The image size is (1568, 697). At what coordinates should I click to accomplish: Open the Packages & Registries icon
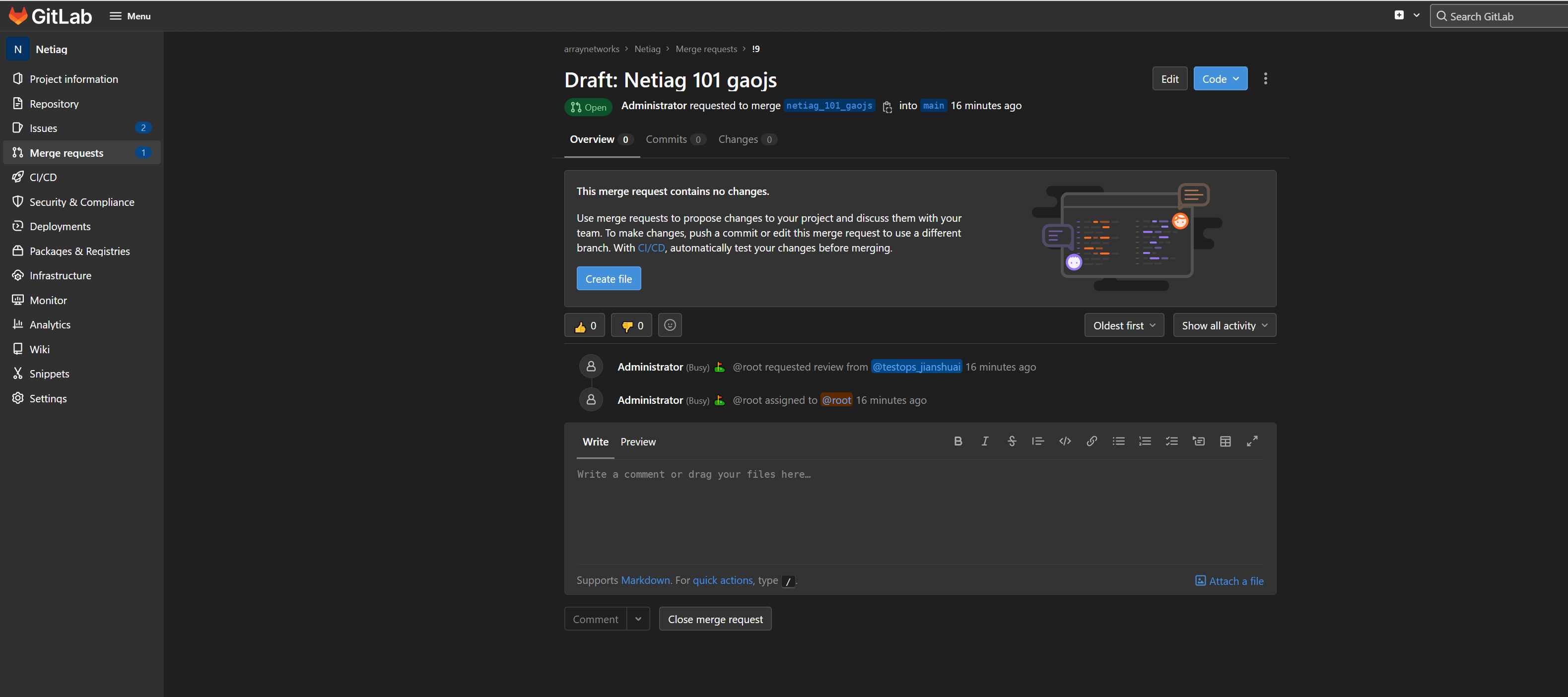coord(18,251)
